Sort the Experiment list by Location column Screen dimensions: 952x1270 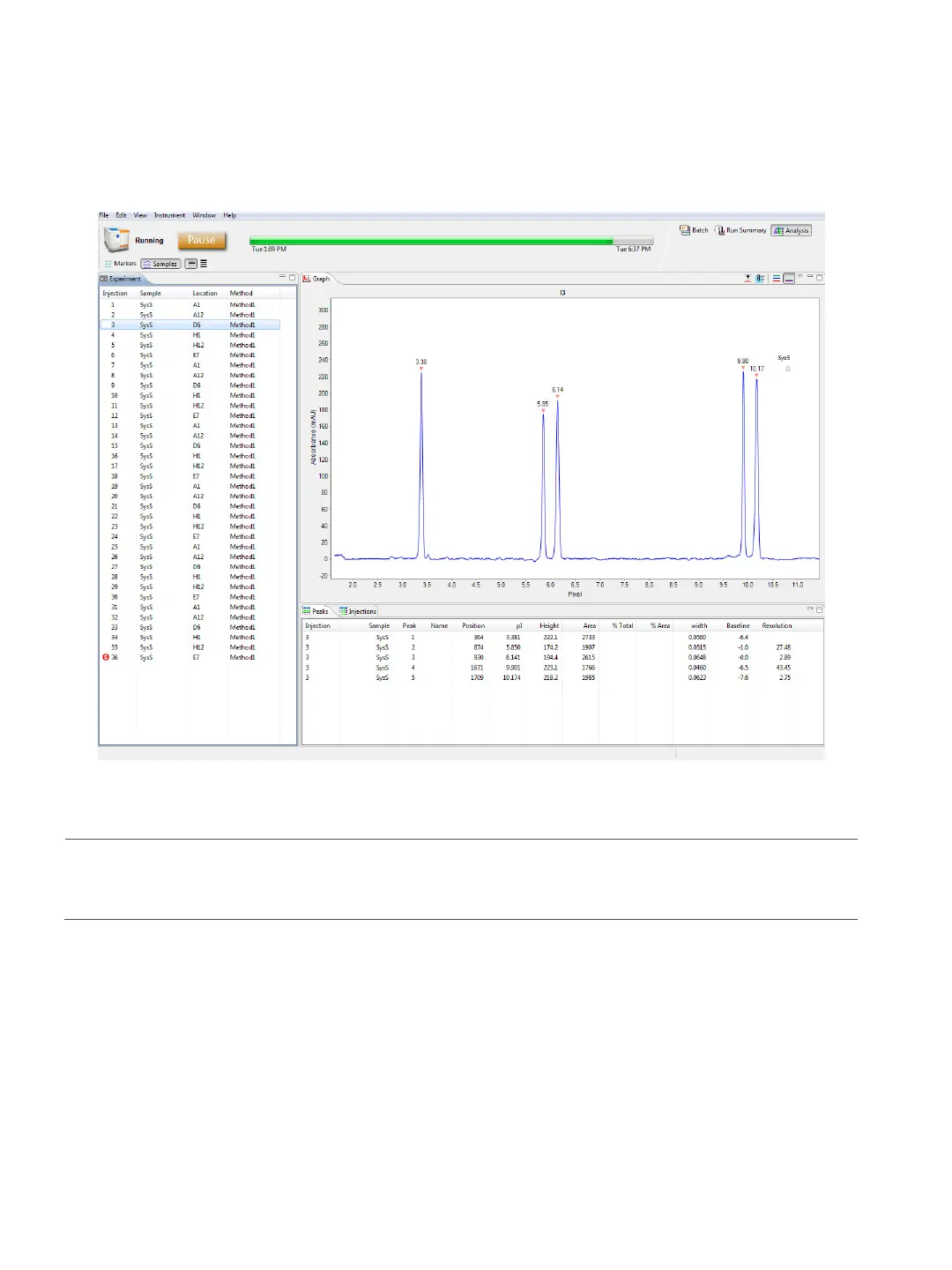point(205,294)
